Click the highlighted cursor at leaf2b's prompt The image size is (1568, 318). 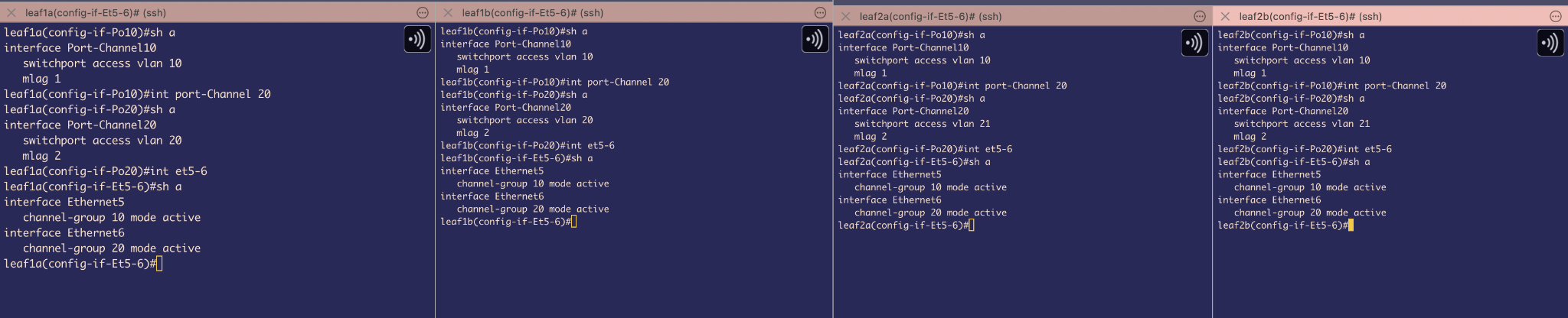click(x=1351, y=226)
